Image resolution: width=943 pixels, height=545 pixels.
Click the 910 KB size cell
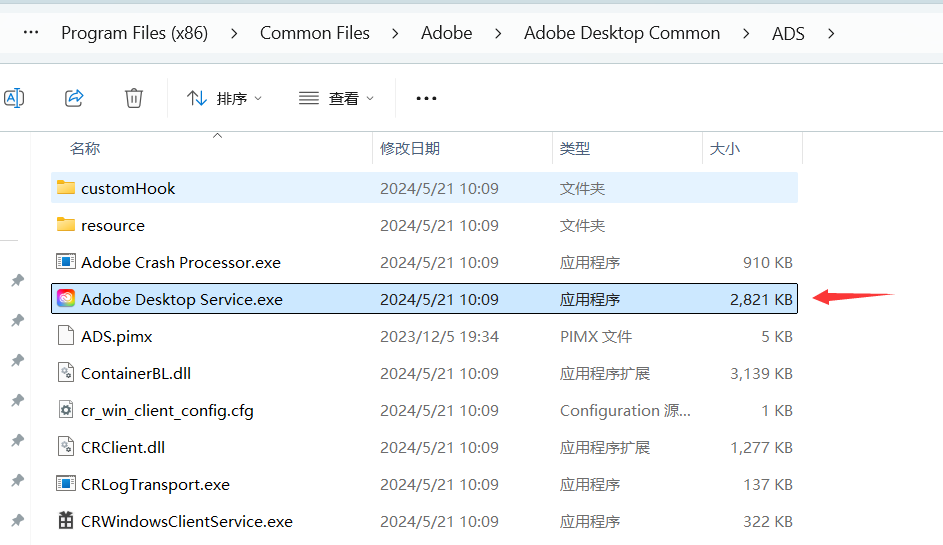[767, 262]
